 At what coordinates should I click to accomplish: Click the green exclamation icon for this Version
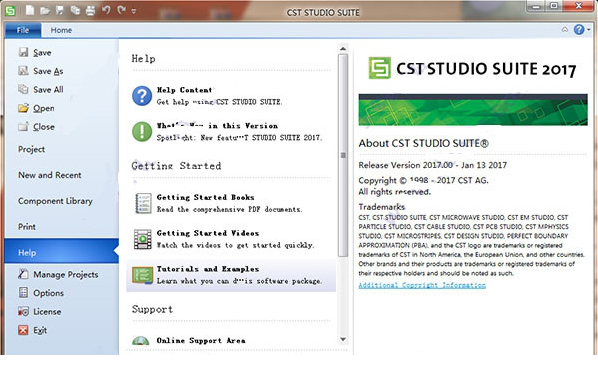(x=142, y=132)
